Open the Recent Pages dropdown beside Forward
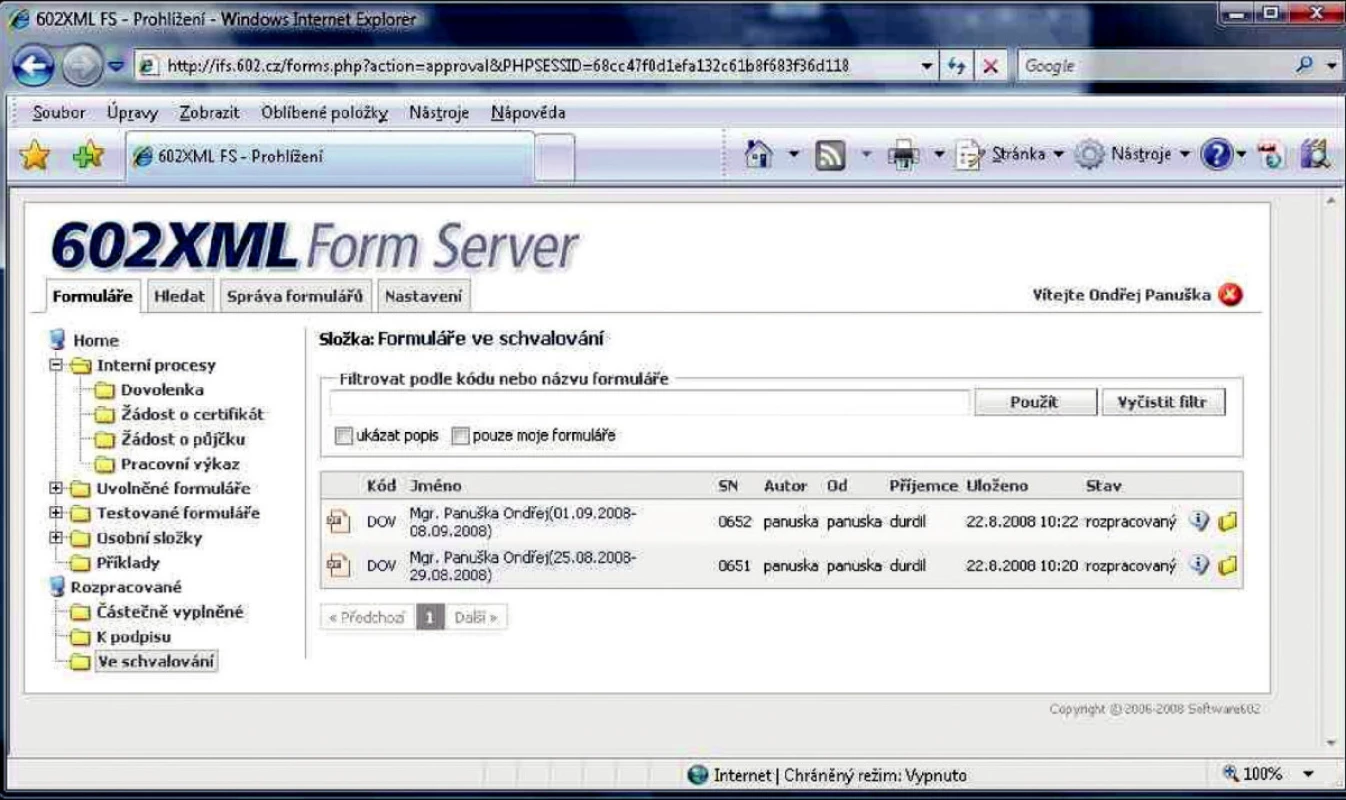The image size is (1346, 800). point(114,66)
